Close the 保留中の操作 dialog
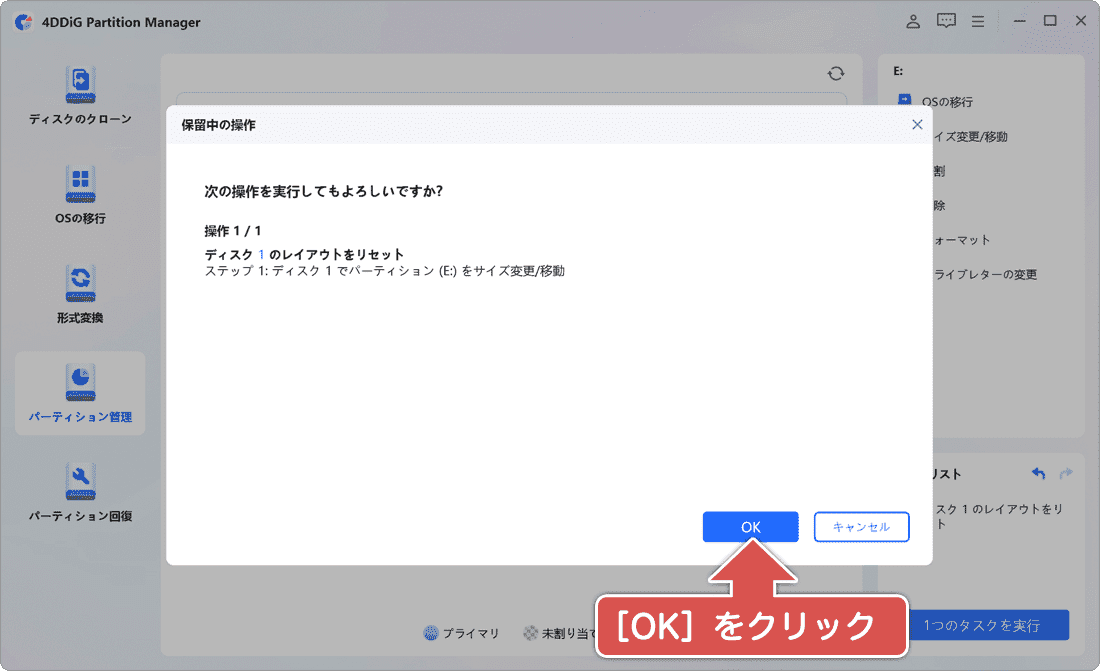Screen dimensions: 1100x671 click(x=917, y=124)
